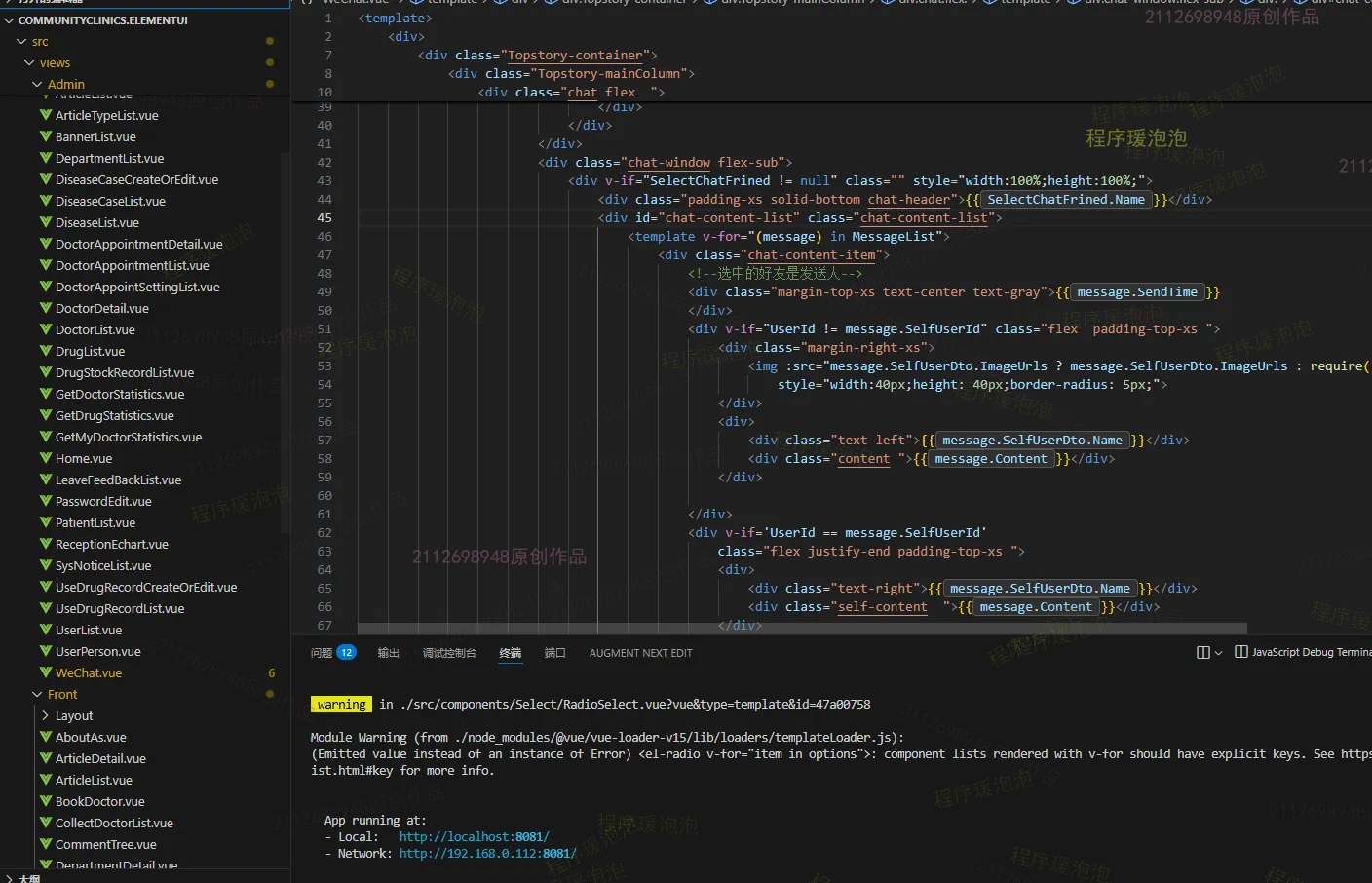Open the Network http://192.168.0.112:8081/ link
Viewport: 1372px width, 883px height.
point(488,853)
